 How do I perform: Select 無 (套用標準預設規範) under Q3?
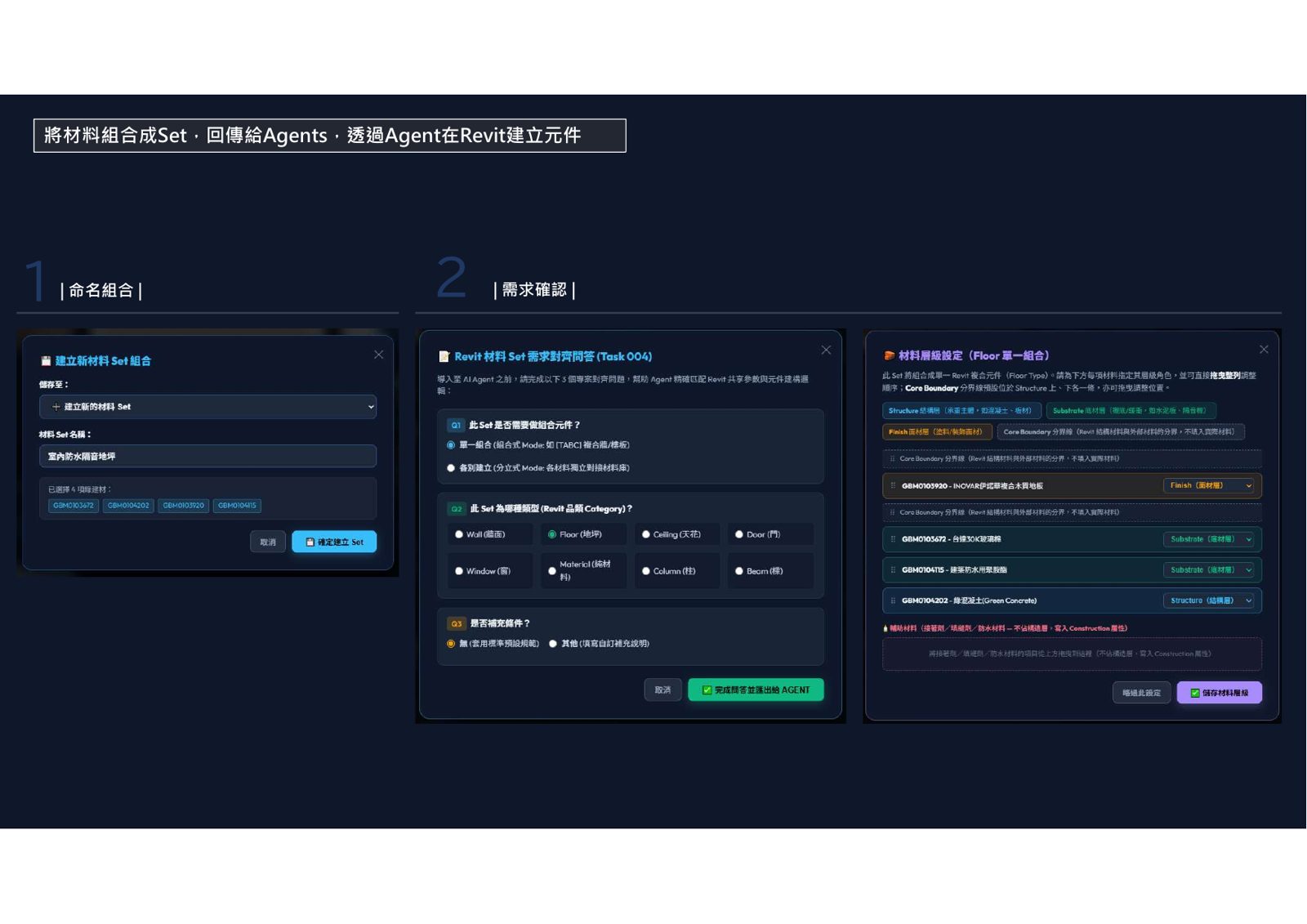click(x=451, y=644)
